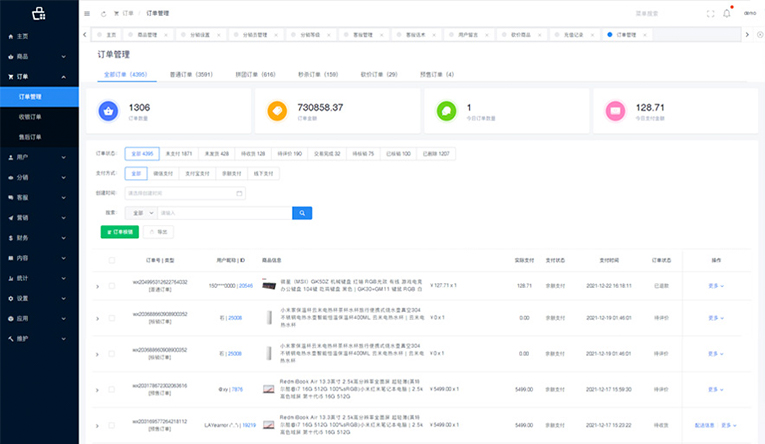Close the 商品管理 tab
This screenshot has width=765, height=444.
(165, 35)
